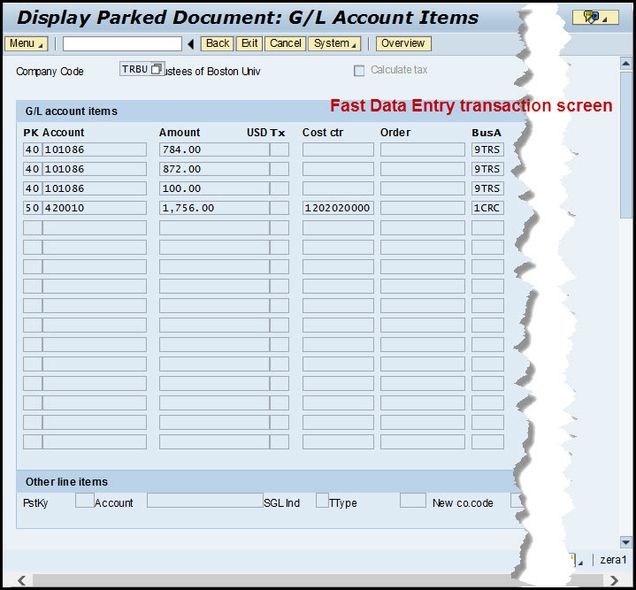
Task: Click the Tx field in the 784.00 row
Action: click(x=279, y=150)
